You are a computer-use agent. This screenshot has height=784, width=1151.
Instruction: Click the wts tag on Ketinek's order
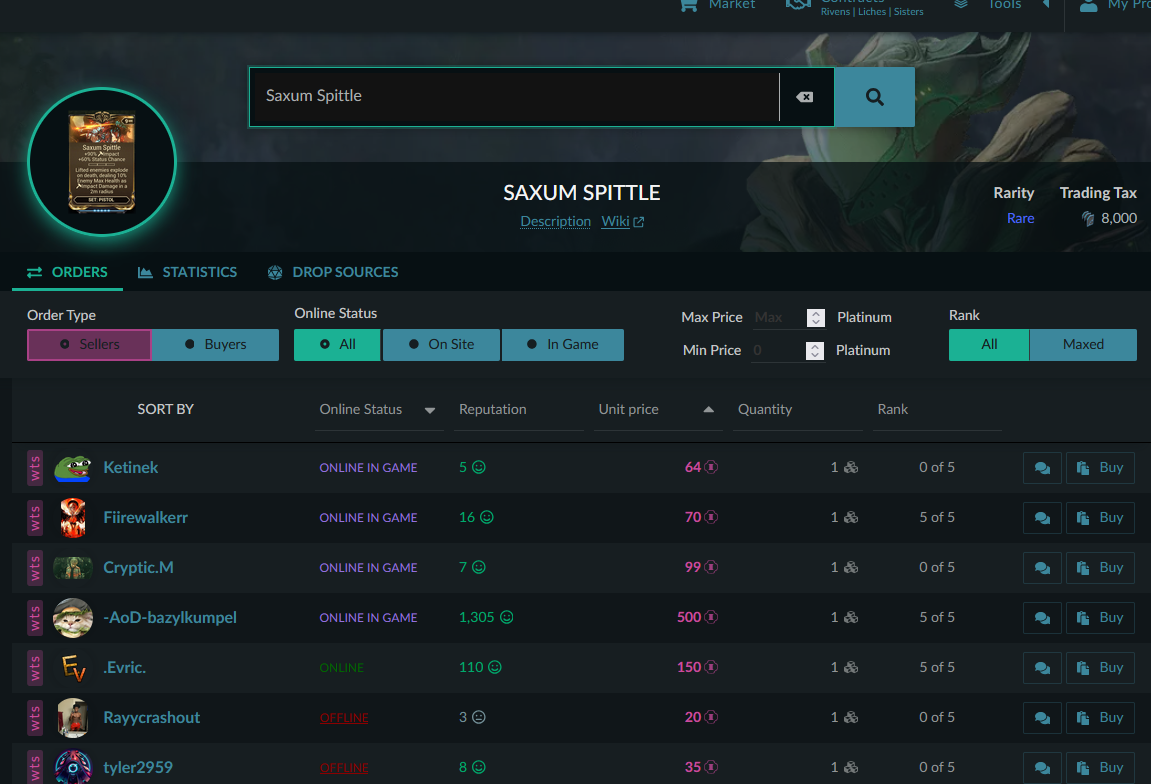(35, 468)
